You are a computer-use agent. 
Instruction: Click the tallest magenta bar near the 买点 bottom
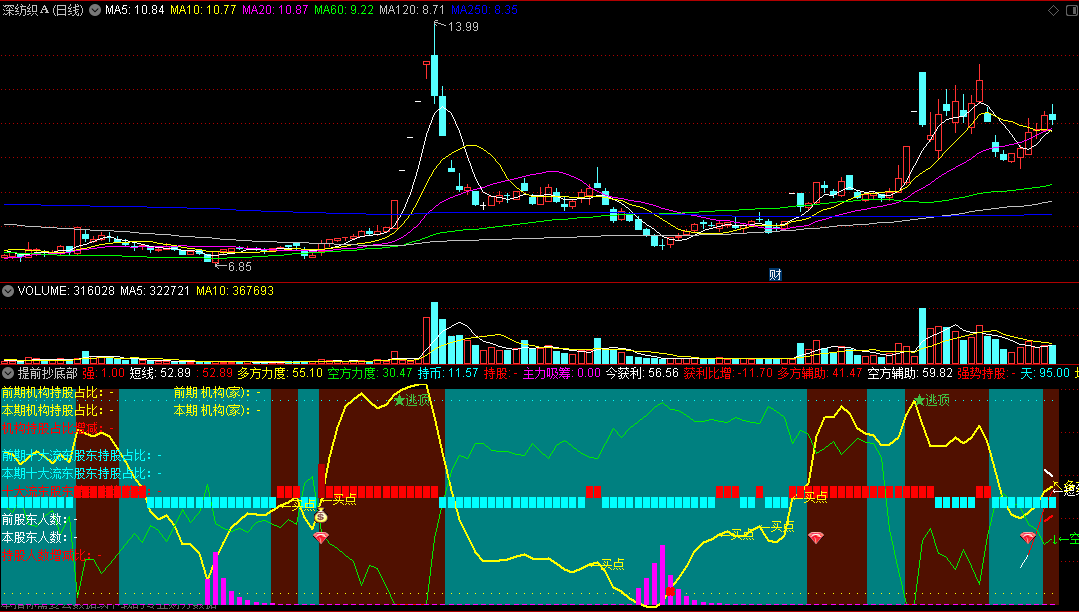(x=663, y=575)
